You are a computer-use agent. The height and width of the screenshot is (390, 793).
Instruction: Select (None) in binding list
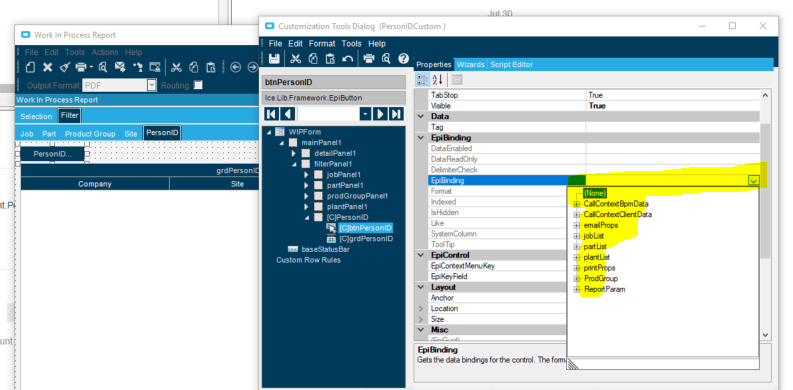coord(594,193)
